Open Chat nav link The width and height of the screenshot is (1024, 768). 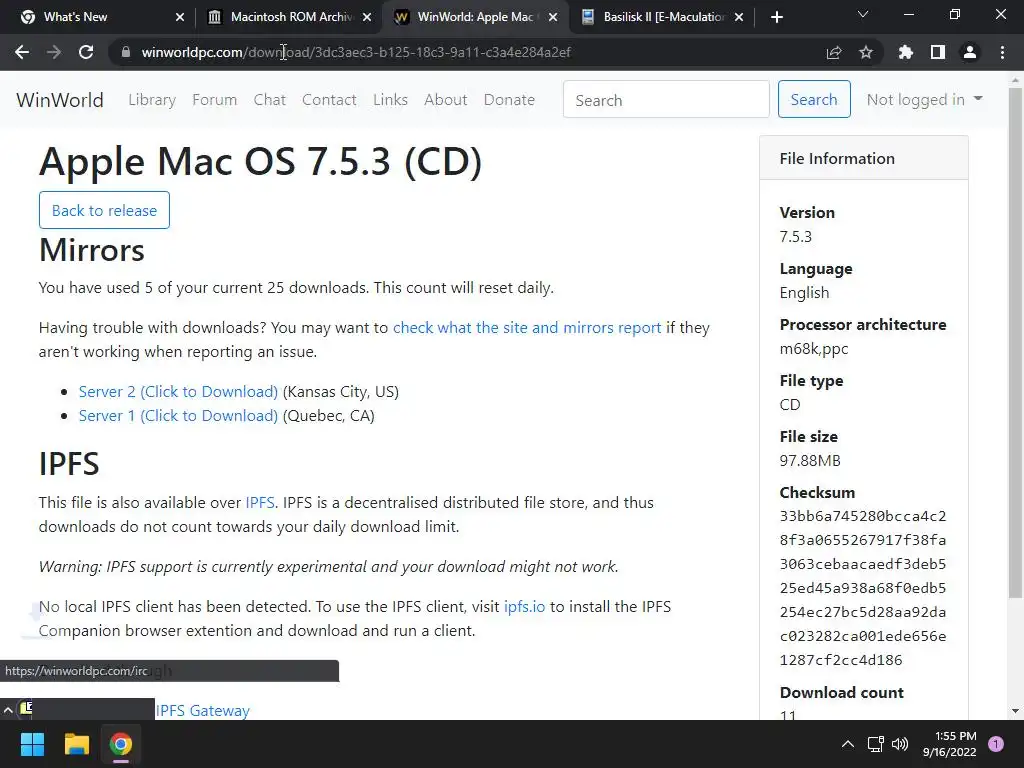coord(270,100)
